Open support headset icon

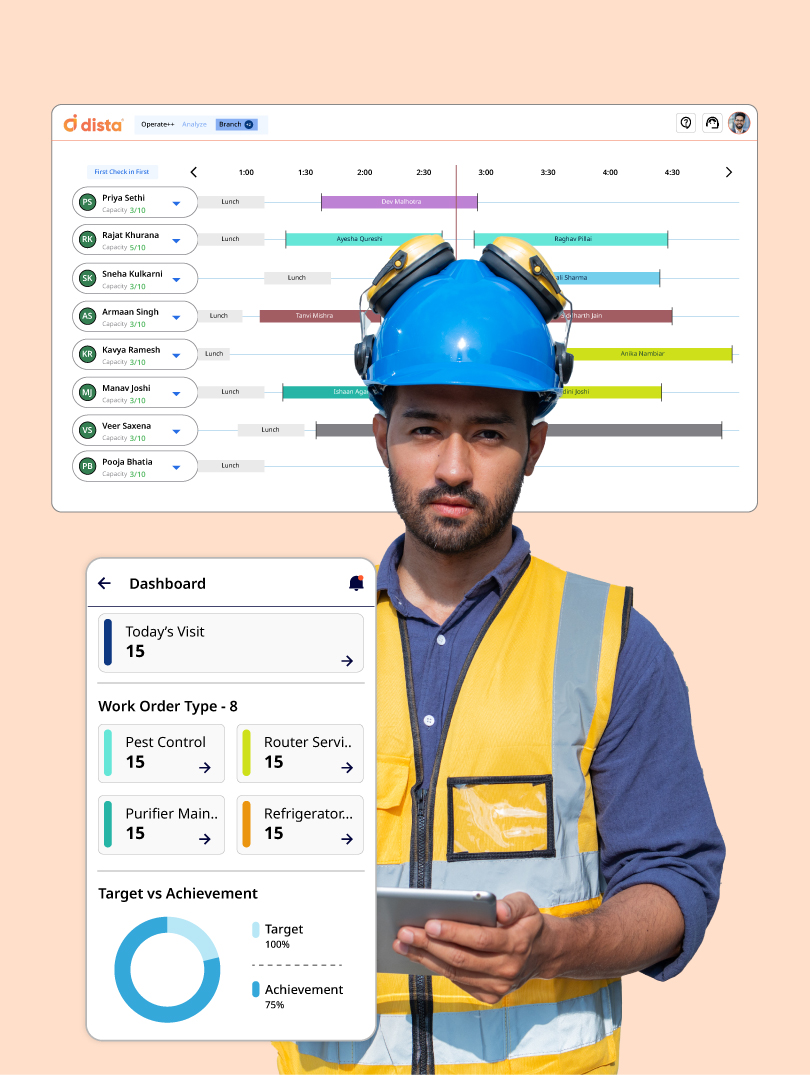click(x=712, y=123)
